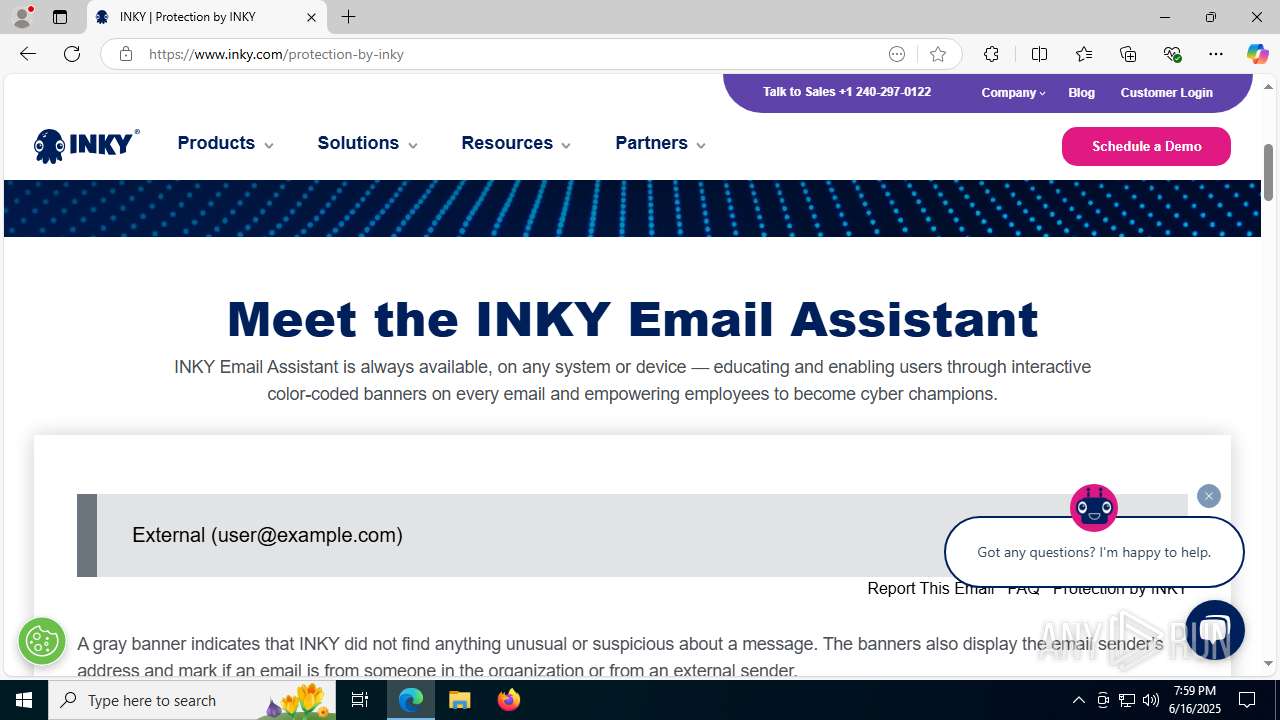1280x720 pixels.
Task: Close the INKY Protection tab
Action: [311, 17]
